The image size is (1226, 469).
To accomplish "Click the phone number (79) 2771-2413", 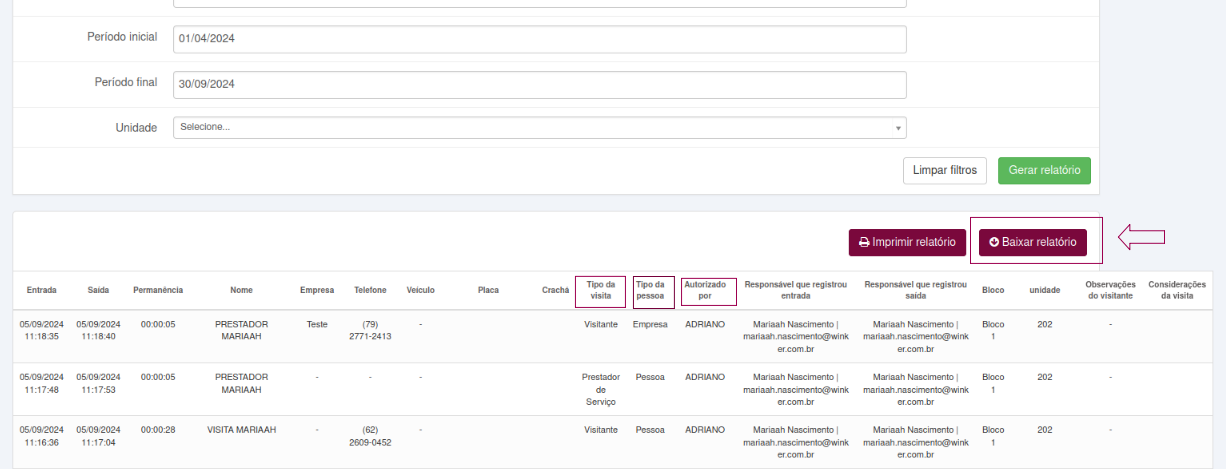I will click(x=370, y=330).
